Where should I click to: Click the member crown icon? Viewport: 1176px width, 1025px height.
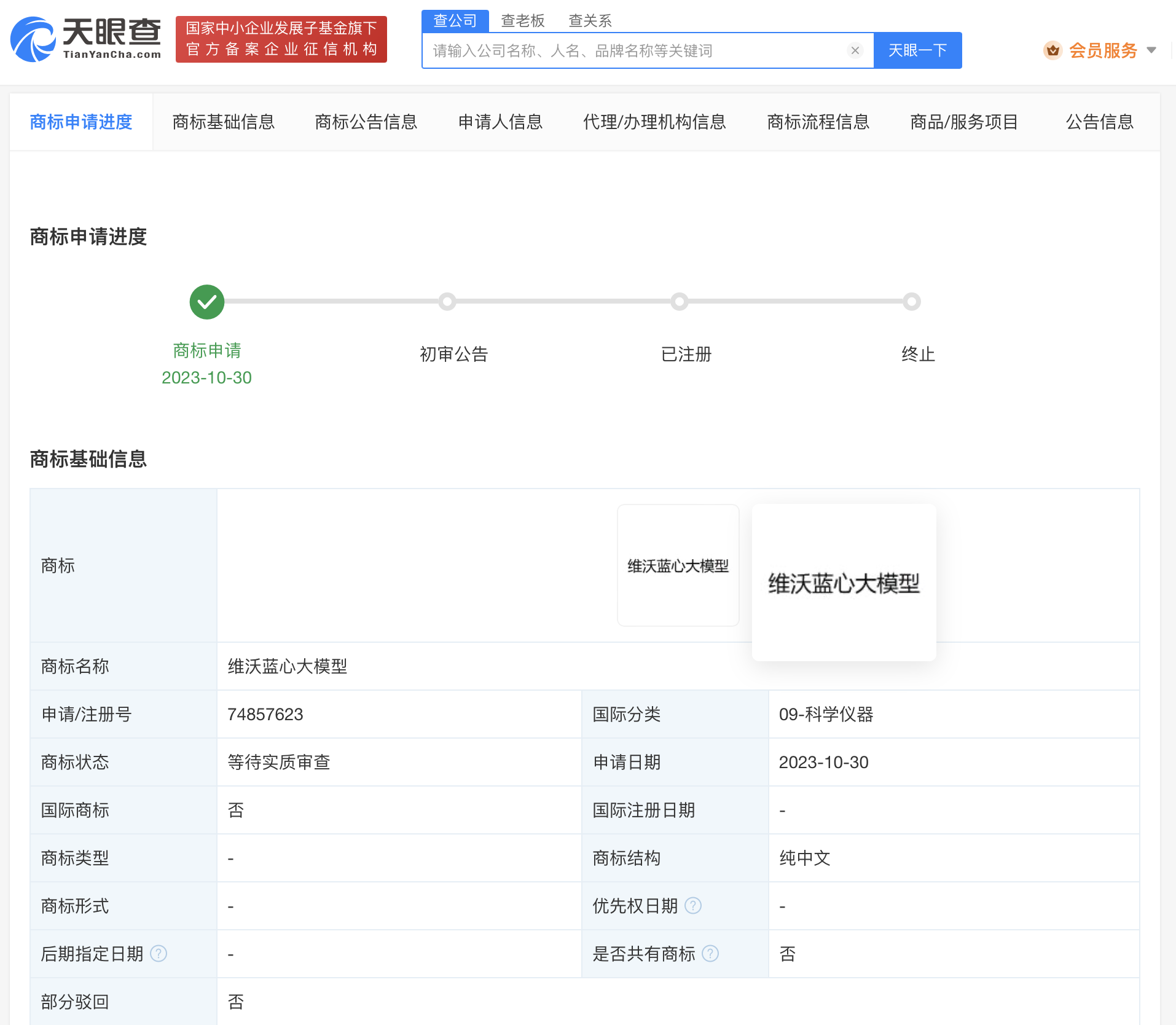pos(1053,50)
